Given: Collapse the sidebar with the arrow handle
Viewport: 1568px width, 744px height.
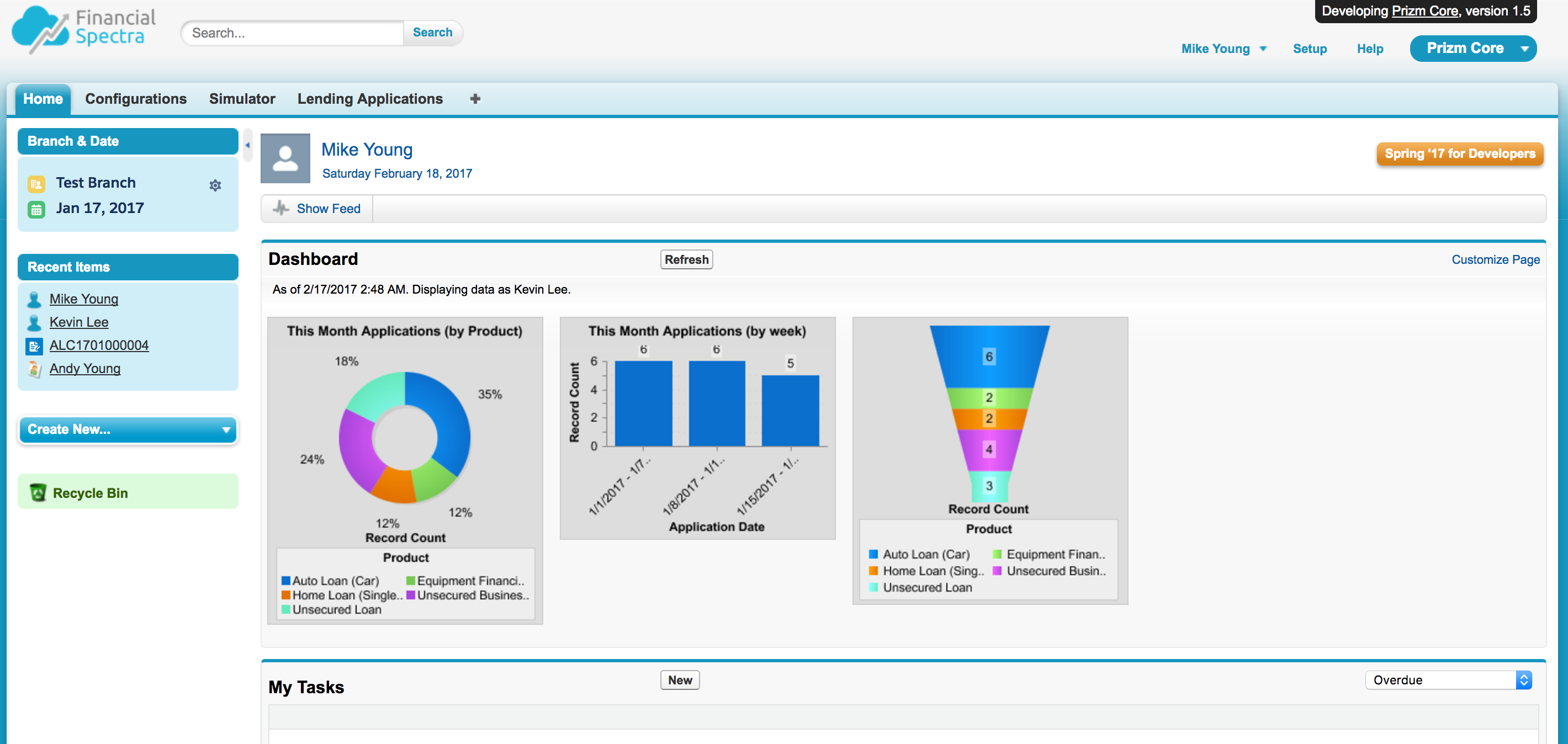Looking at the screenshot, I should [247, 145].
